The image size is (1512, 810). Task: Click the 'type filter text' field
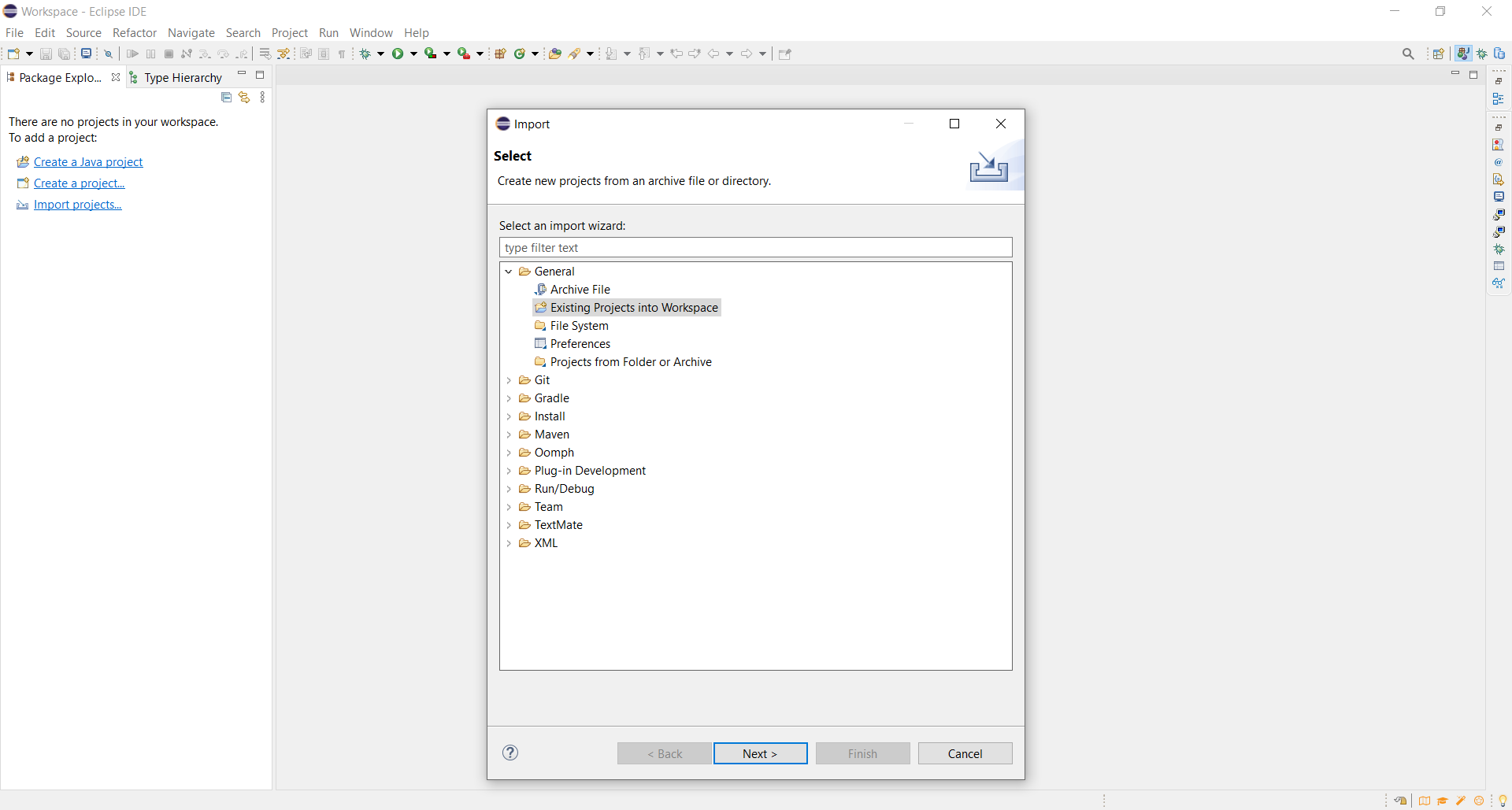click(755, 248)
